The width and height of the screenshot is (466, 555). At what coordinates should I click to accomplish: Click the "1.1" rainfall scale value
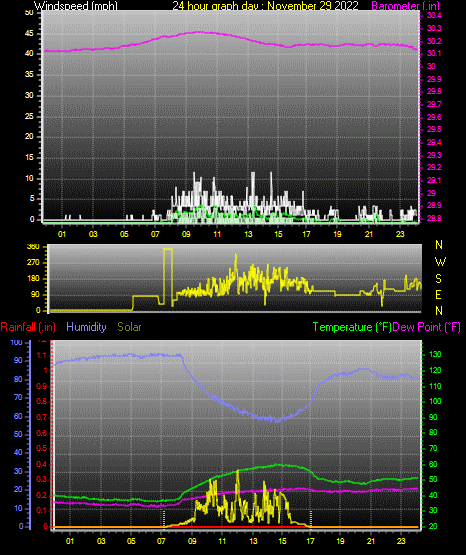tap(42, 355)
